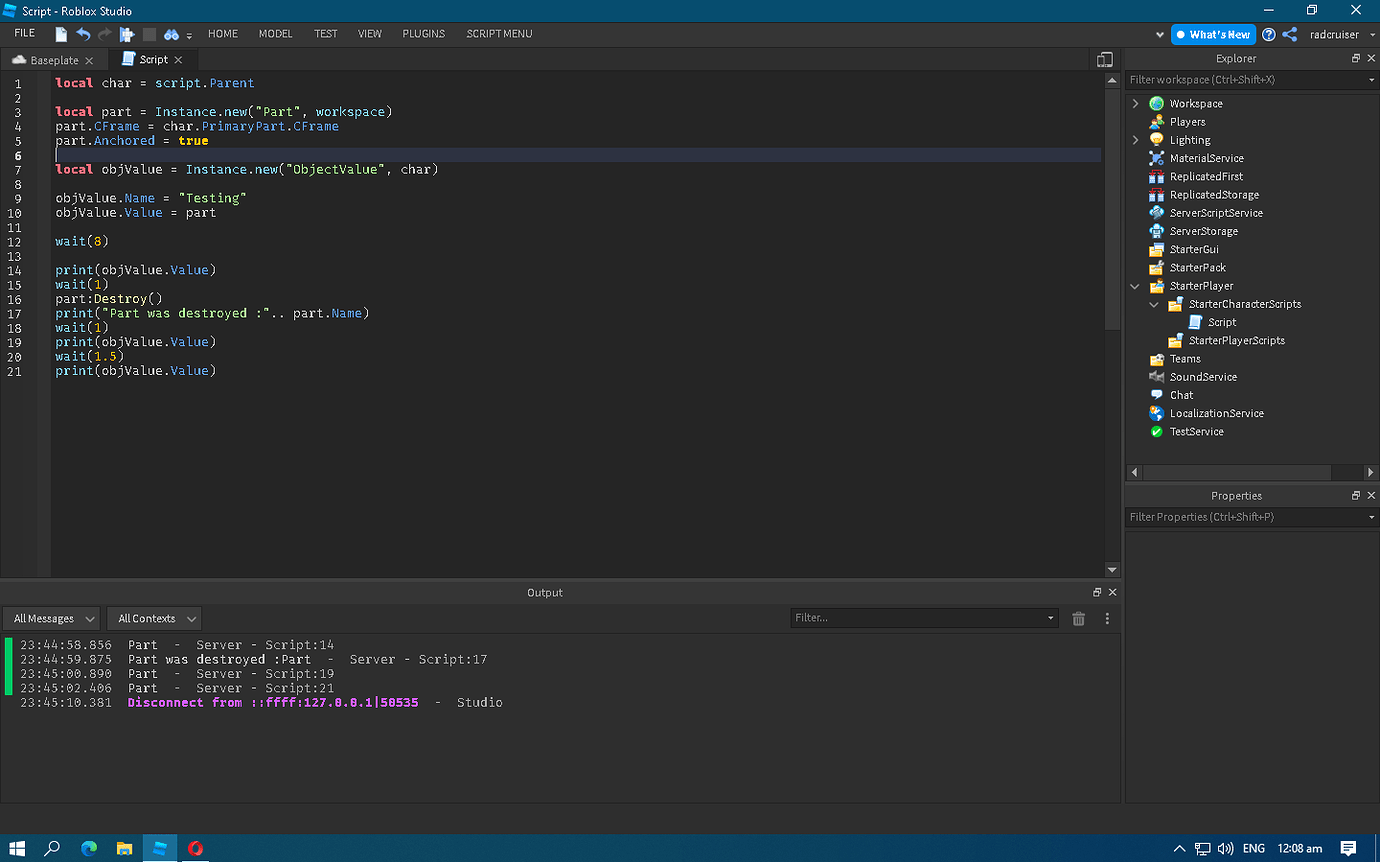This screenshot has width=1380, height=862.
Task: Open Roblox Studio from the taskbar
Action: pyautogui.click(x=160, y=847)
